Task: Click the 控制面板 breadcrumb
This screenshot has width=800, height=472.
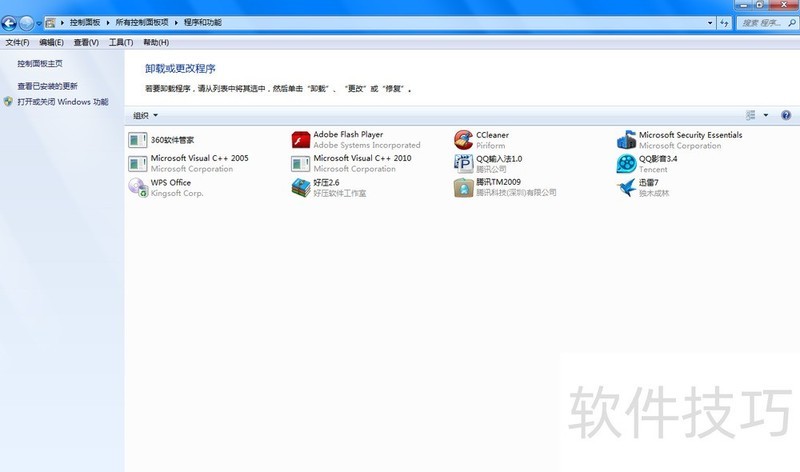Action: pos(85,22)
